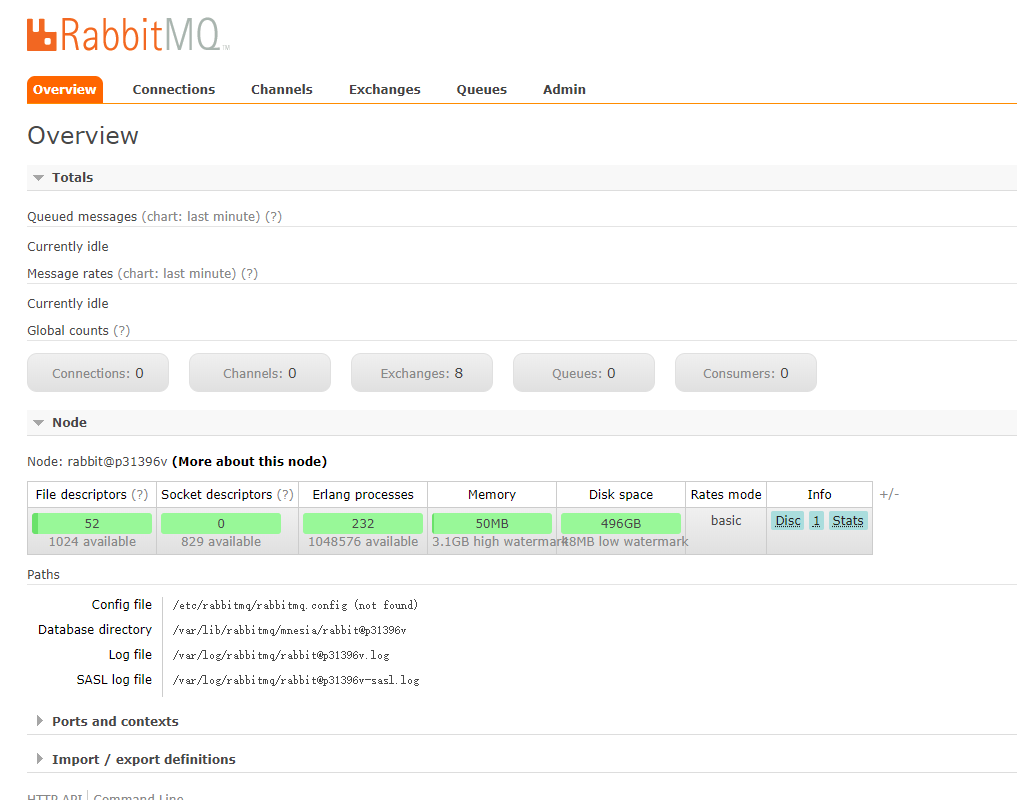Viewport: 1017px width, 800px height.
Task: Click the Consumers: 0 count button
Action: [x=746, y=373]
